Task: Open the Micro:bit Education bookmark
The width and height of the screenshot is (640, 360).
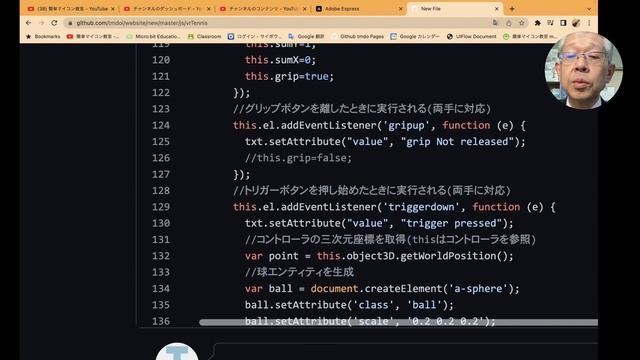Action: point(153,36)
